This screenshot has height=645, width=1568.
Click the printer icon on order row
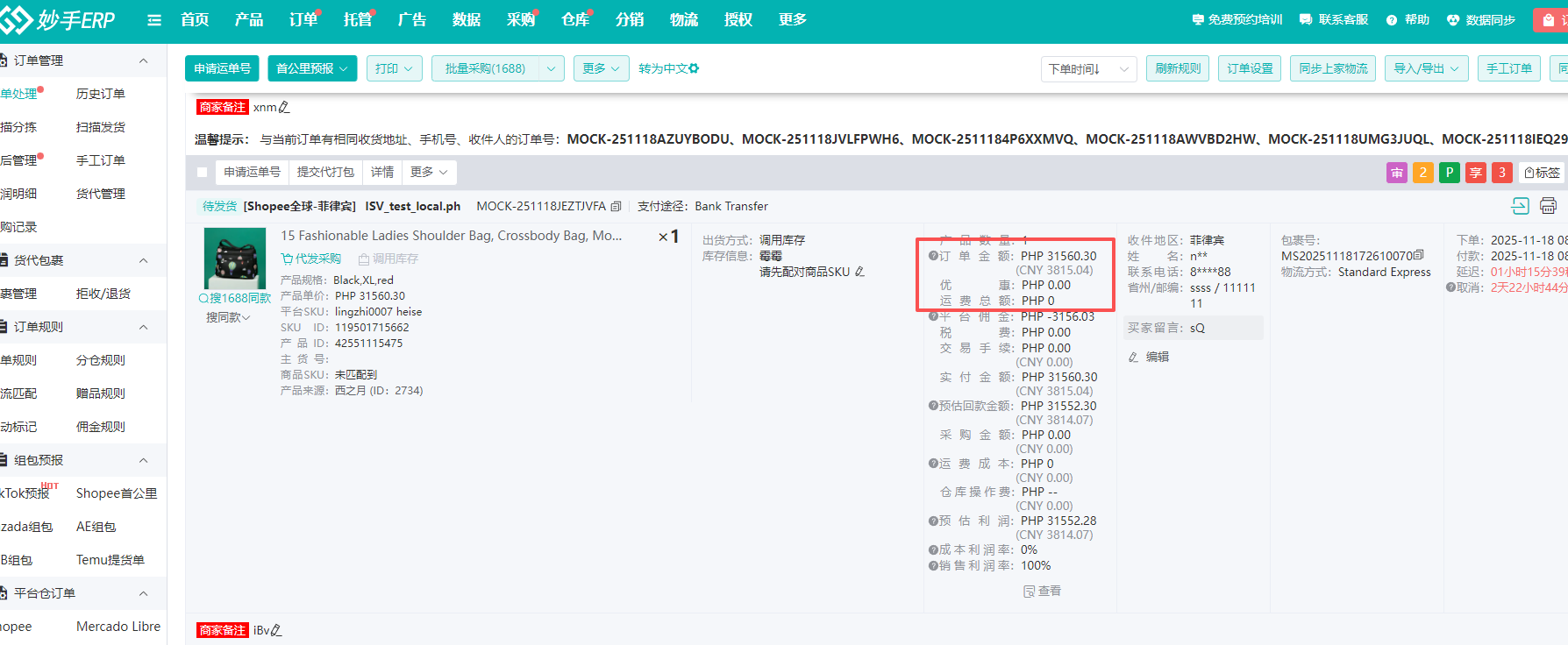click(x=1548, y=206)
